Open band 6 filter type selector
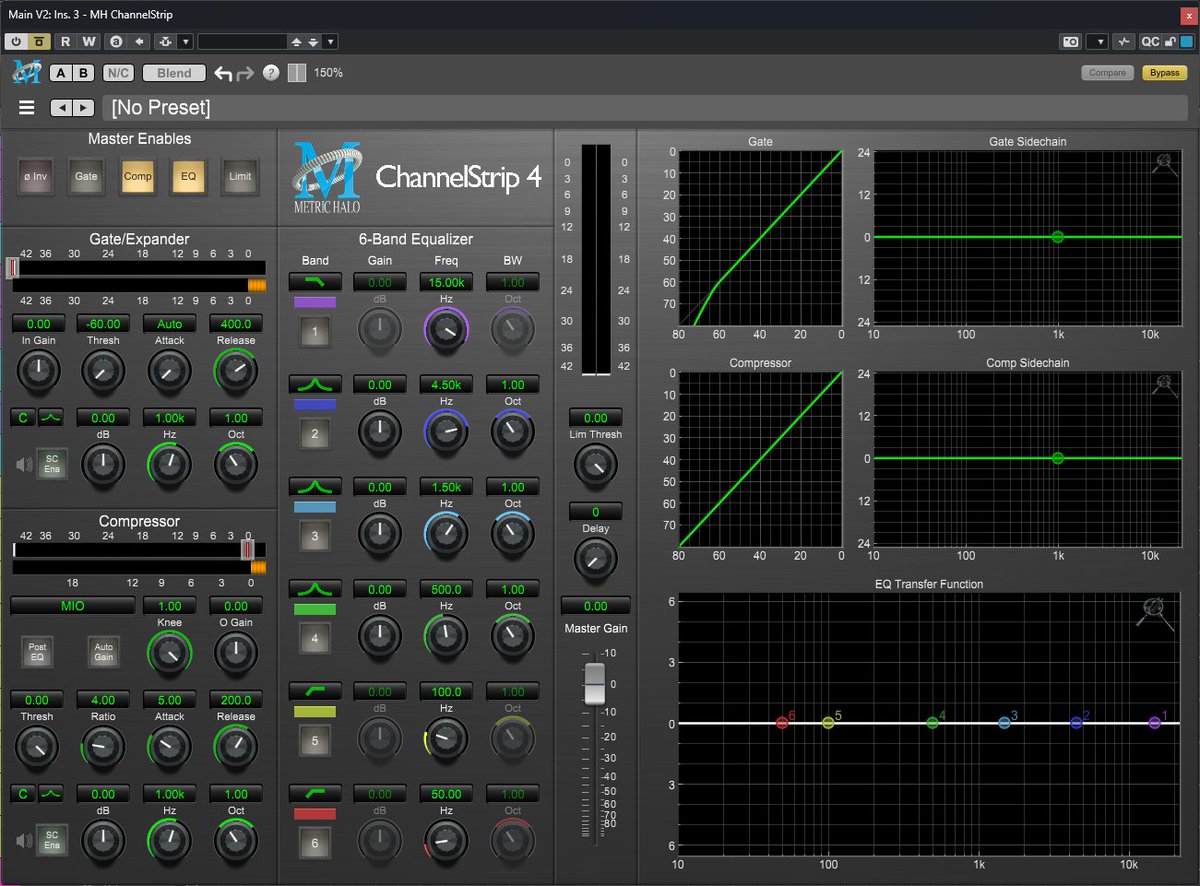The width and height of the screenshot is (1200, 886). 315,793
